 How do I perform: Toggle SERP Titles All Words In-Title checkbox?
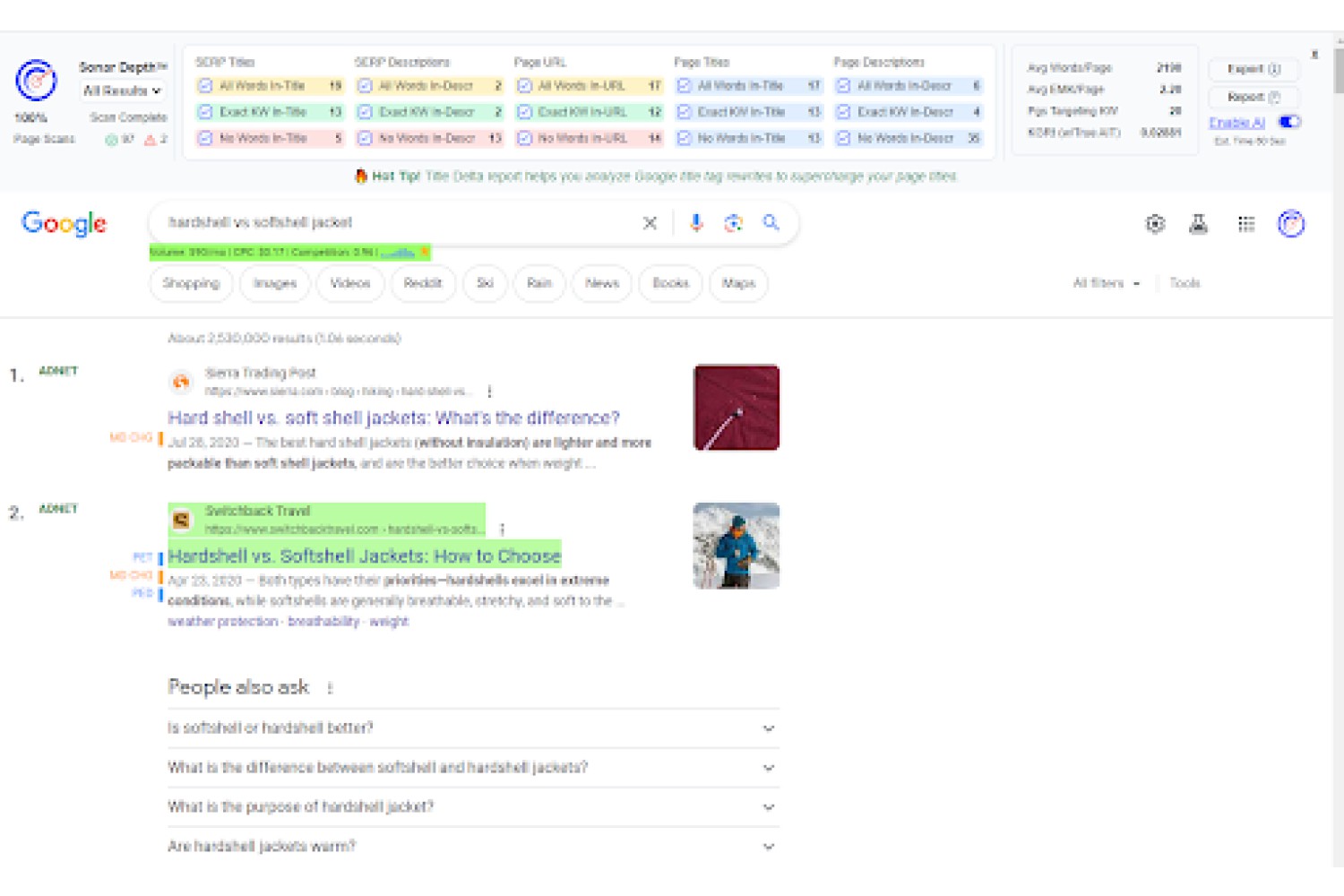205,86
